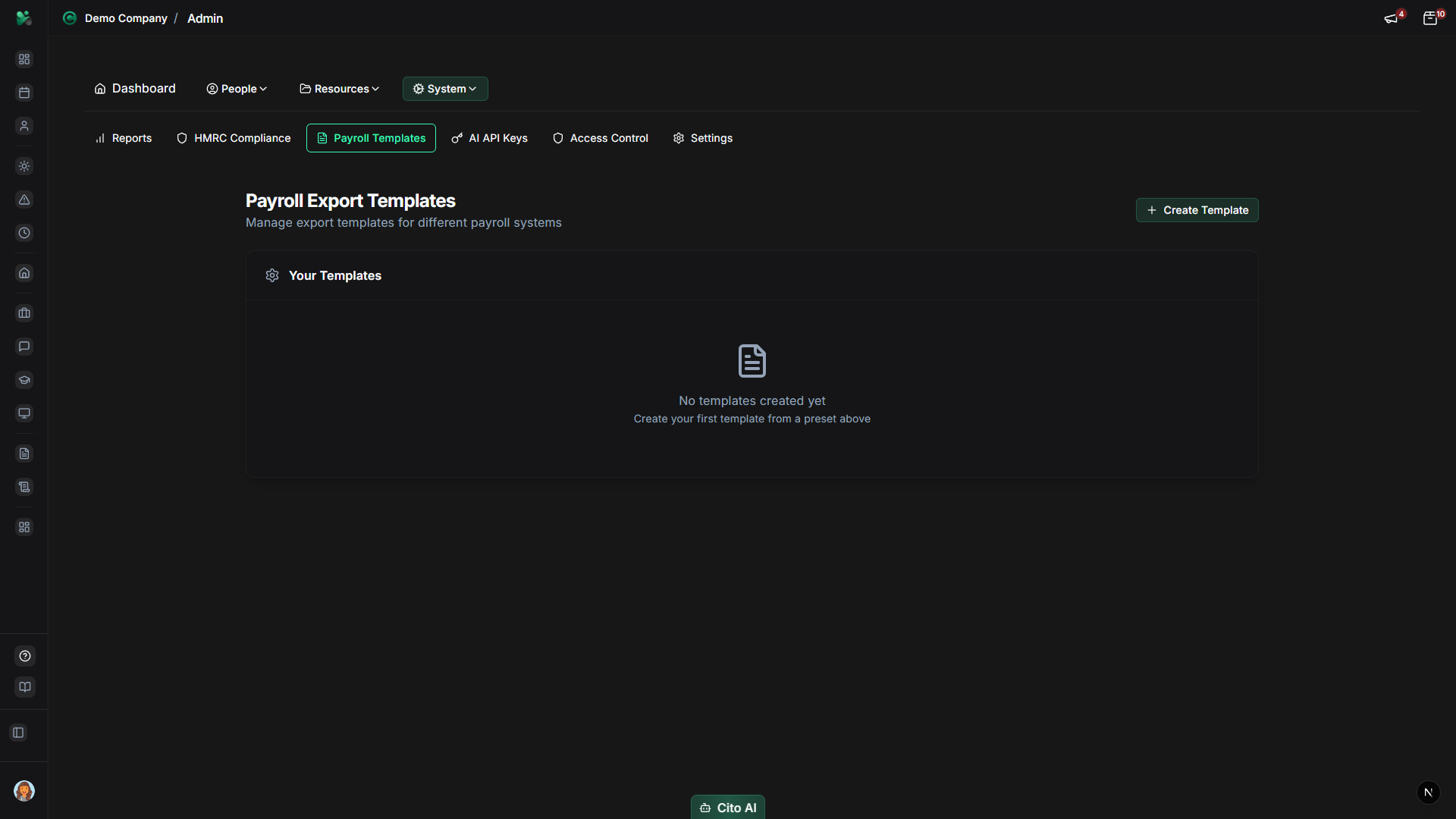Open the inbox icon showing 10 items
This screenshot has height=819, width=1456.
pyautogui.click(x=1432, y=17)
